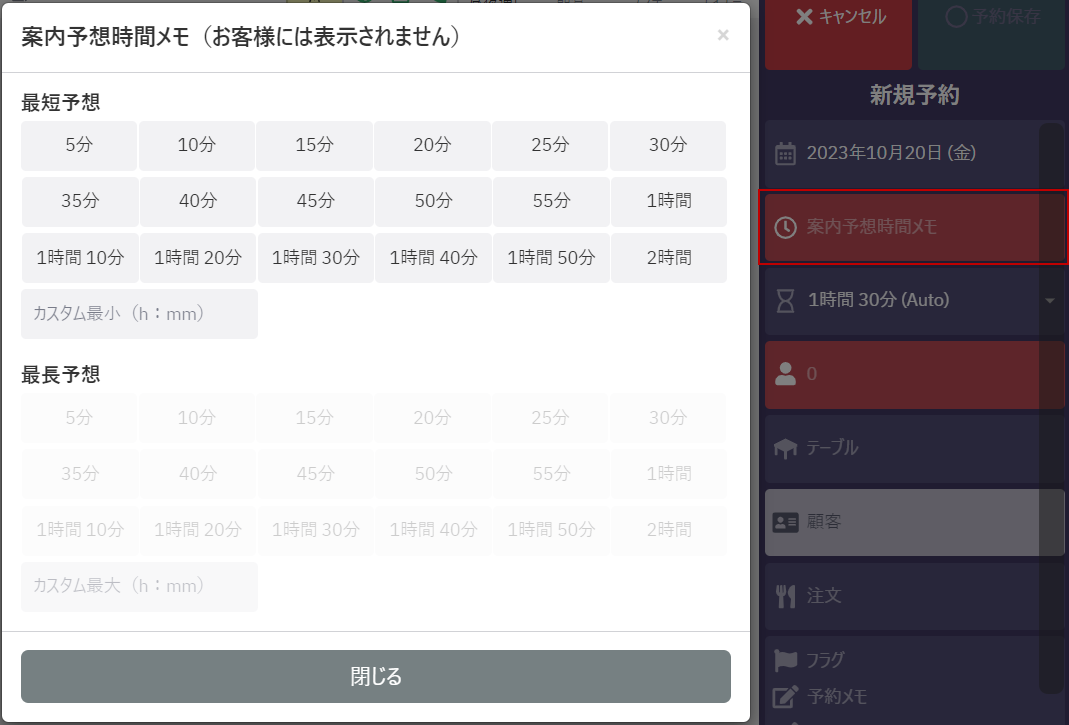
Task: Click the 予約保存 save button
Action: point(991,17)
